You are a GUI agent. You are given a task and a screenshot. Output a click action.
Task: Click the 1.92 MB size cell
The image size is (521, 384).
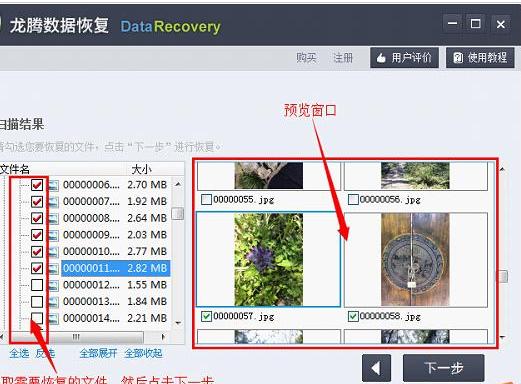[x=147, y=201]
